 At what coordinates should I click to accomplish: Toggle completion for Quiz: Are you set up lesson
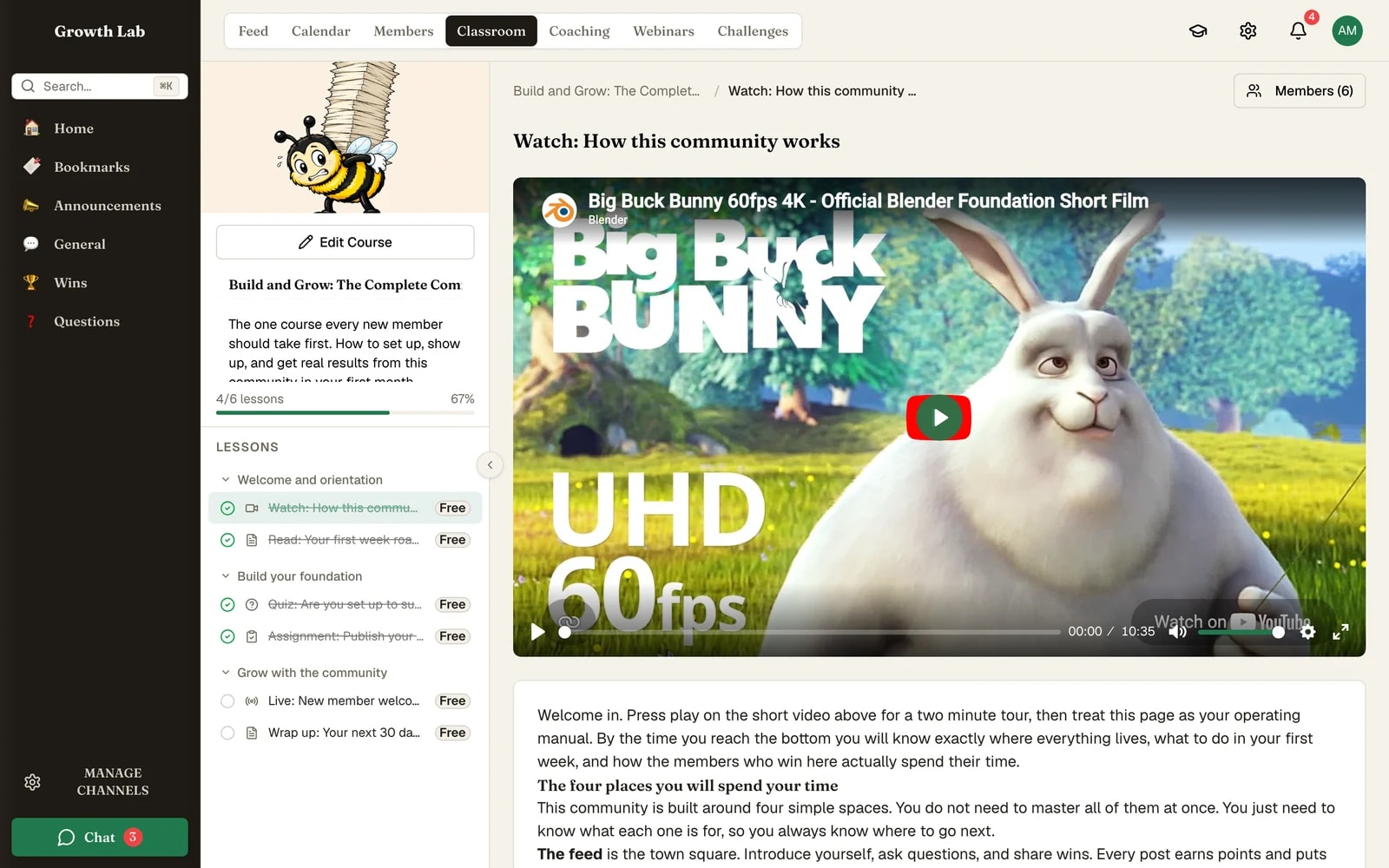point(227,605)
